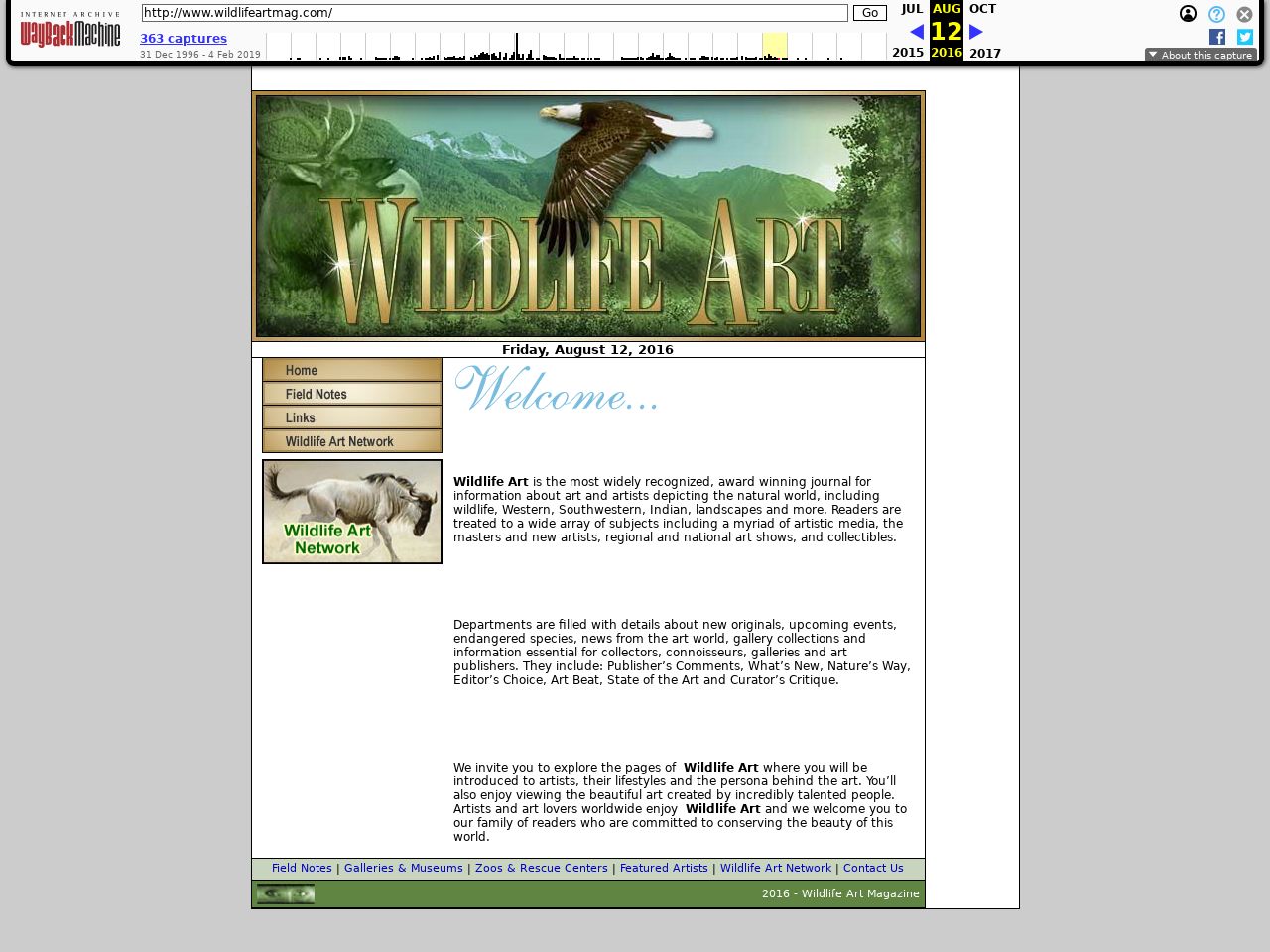Share capture on Facebook
Screen dimensions: 1270x952
pyautogui.click(x=1217, y=37)
